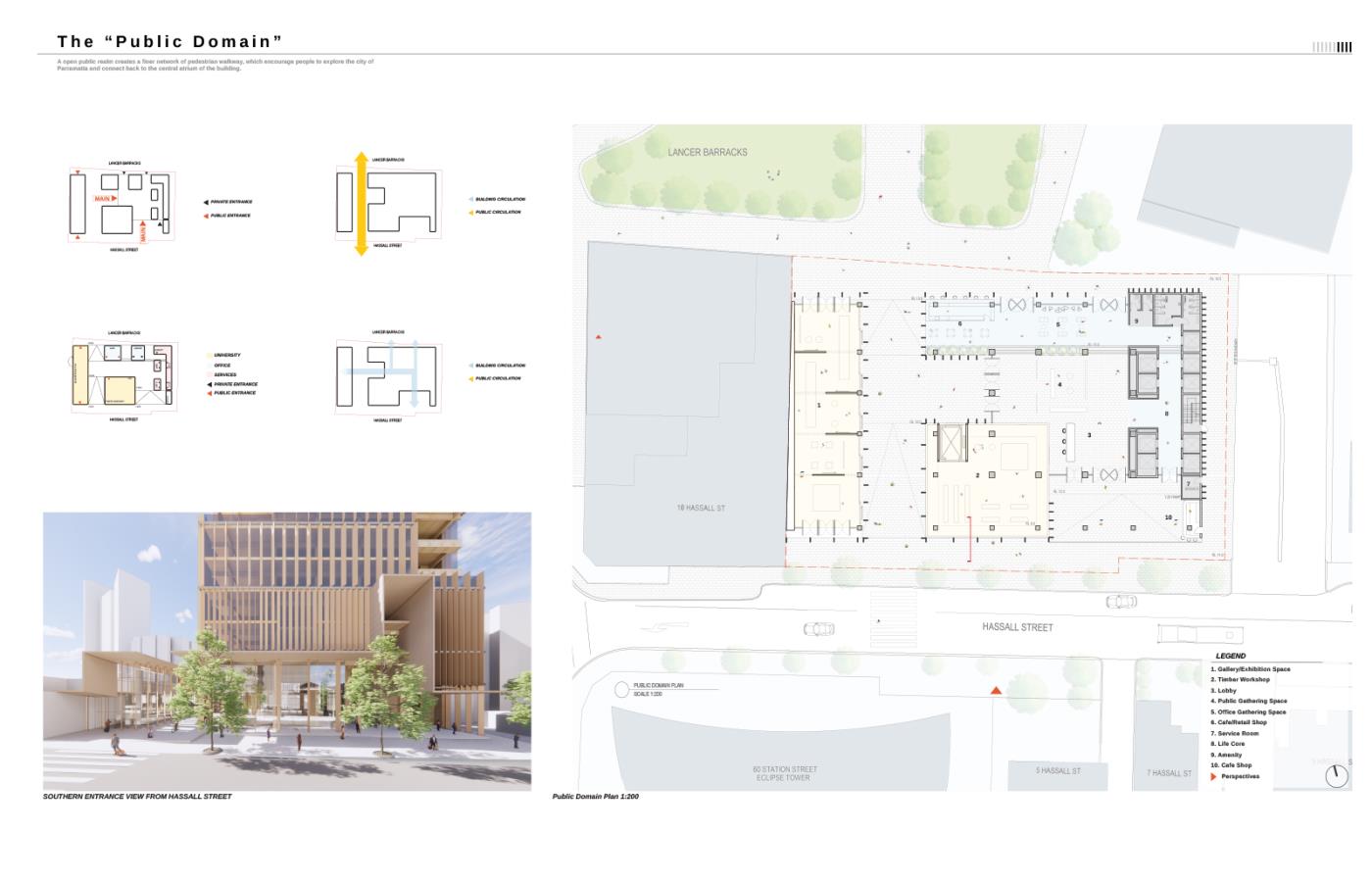Click the page indicator bars at the header

(1332, 47)
